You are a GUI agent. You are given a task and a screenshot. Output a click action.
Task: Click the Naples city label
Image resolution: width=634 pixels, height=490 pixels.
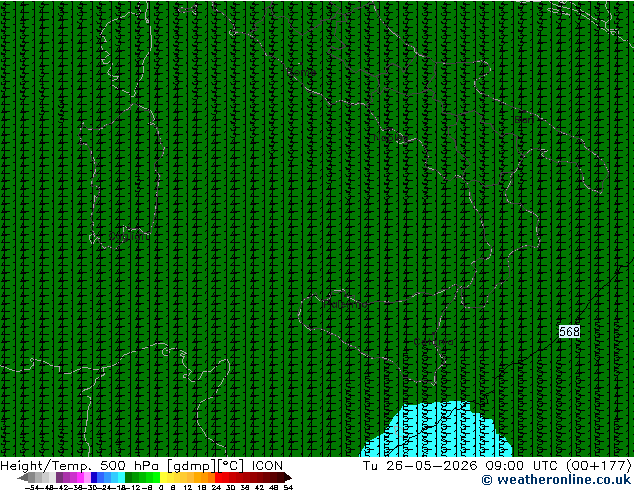[x=391, y=138]
